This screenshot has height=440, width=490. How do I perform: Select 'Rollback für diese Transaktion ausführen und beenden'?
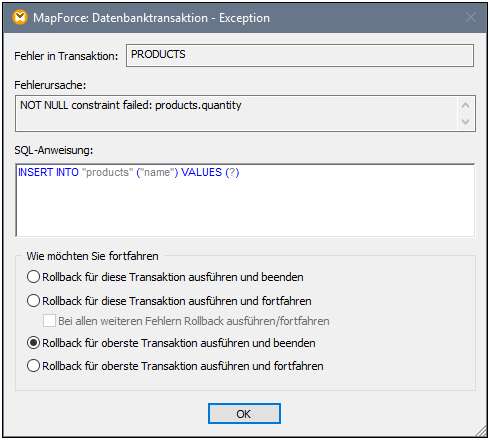[165, 277]
